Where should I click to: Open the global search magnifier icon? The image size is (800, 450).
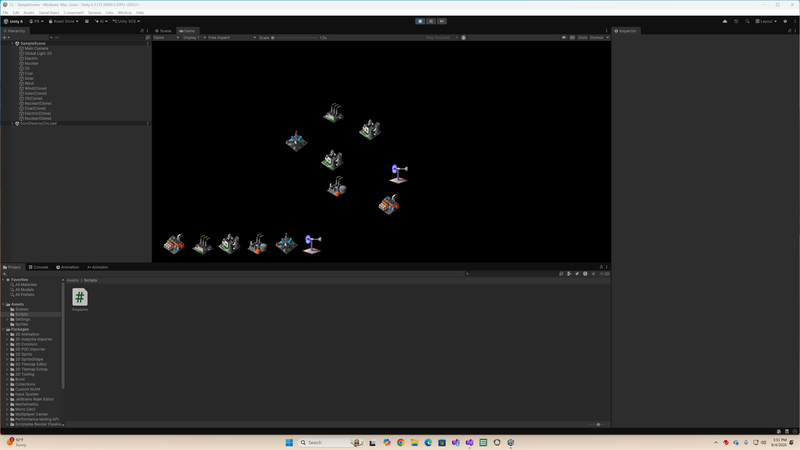[x=747, y=21]
